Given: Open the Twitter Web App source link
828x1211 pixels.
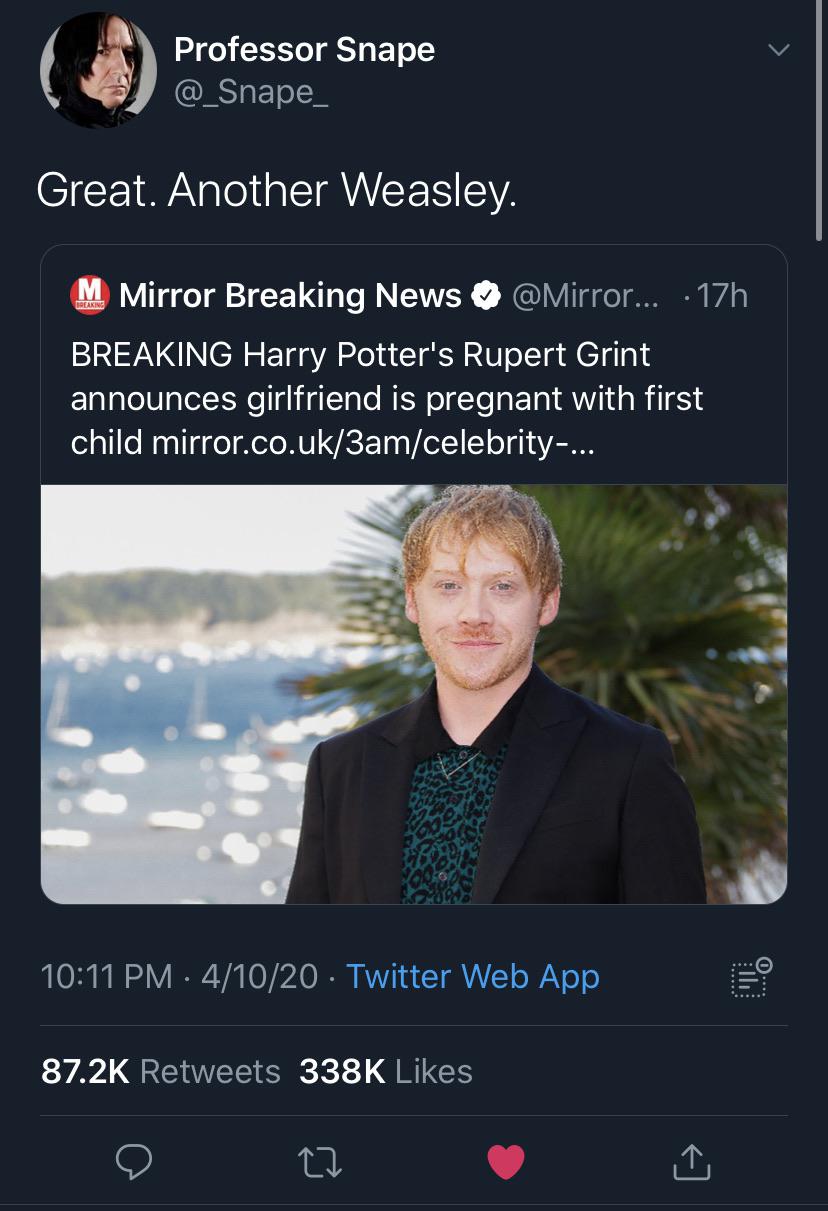Looking at the screenshot, I should click(x=472, y=977).
